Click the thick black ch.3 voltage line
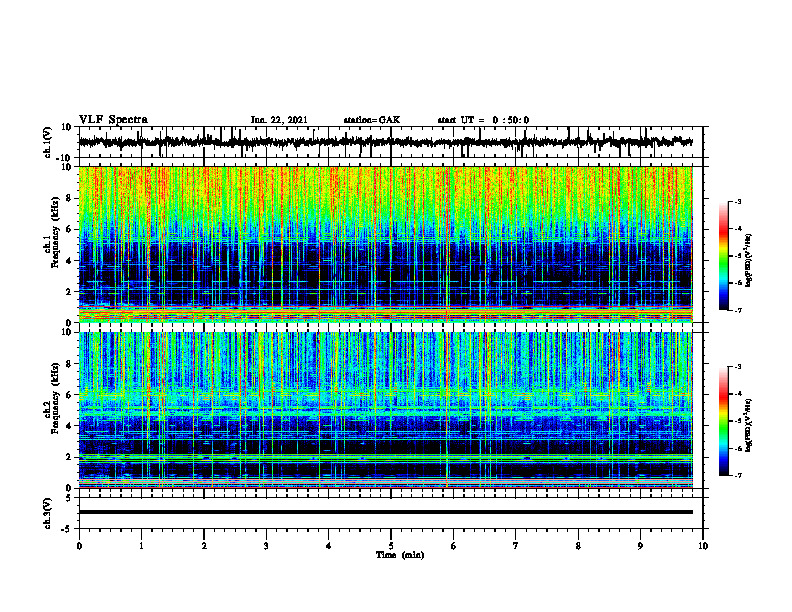This screenshot has height=612, width=792. click(385, 512)
